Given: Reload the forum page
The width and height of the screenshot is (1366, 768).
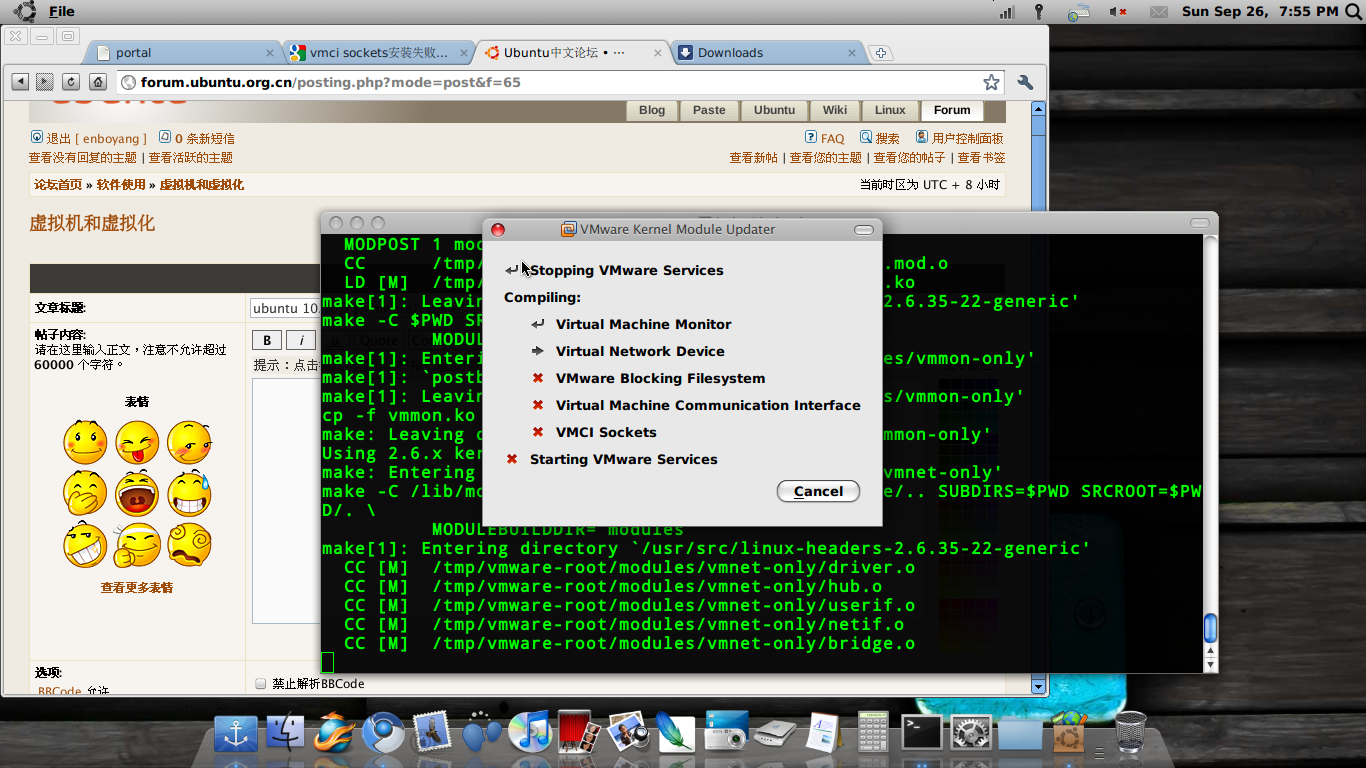Looking at the screenshot, I should click(71, 82).
